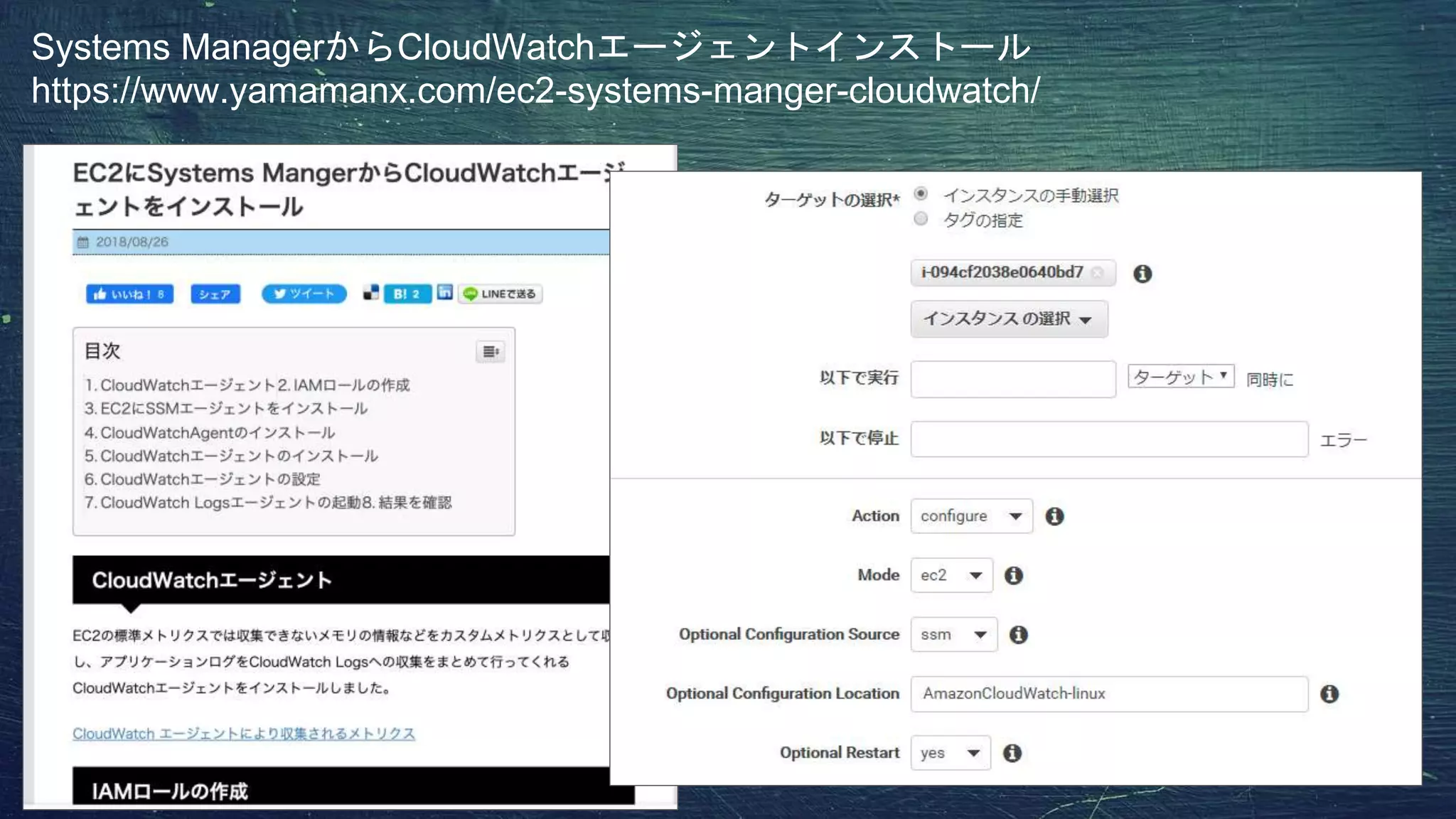This screenshot has height=819, width=1456.
Task: Select タグの指定 radio button
Action: click(x=921, y=218)
